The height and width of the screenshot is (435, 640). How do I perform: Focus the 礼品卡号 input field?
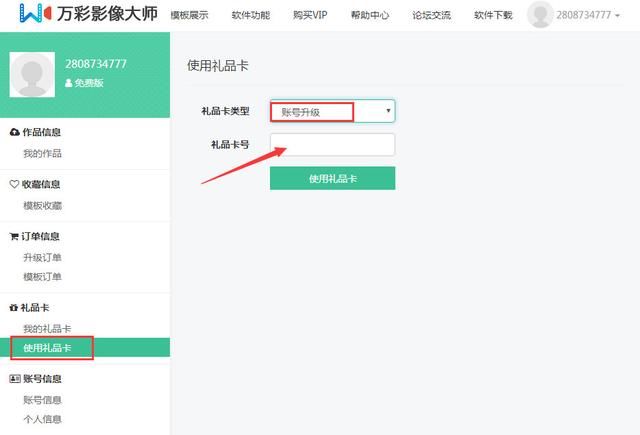333,144
